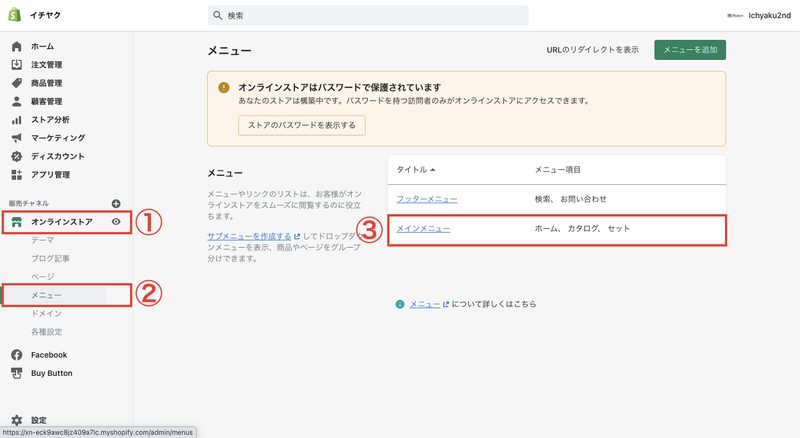Viewport: 800px width, 438px height.
Task: Select ページ under オンラインストア
Action: (42, 277)
